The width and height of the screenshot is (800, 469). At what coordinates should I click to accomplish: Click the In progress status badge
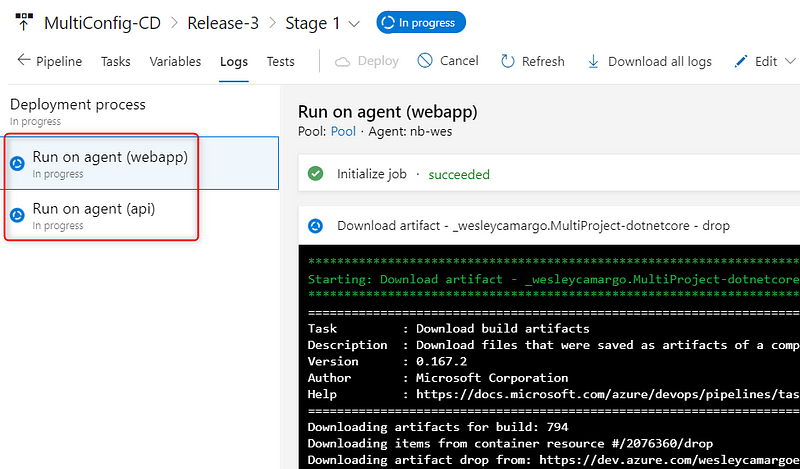(421, 22)
